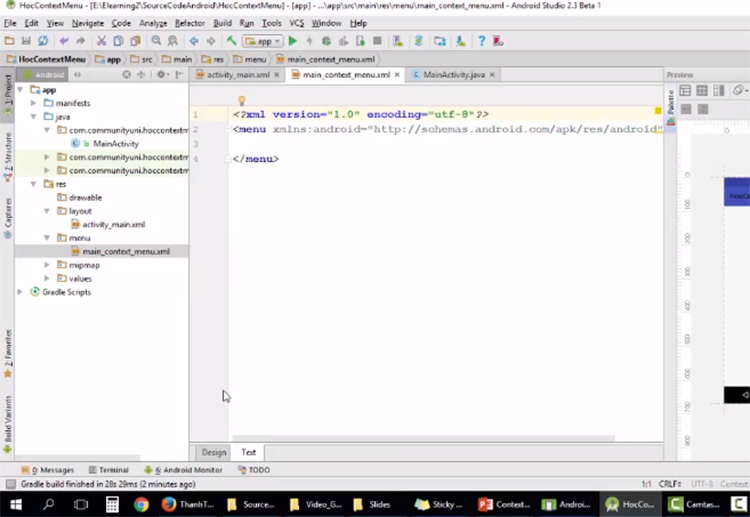Open the app run configuration dropdown

pyautogui.click(x=264, y=41)
